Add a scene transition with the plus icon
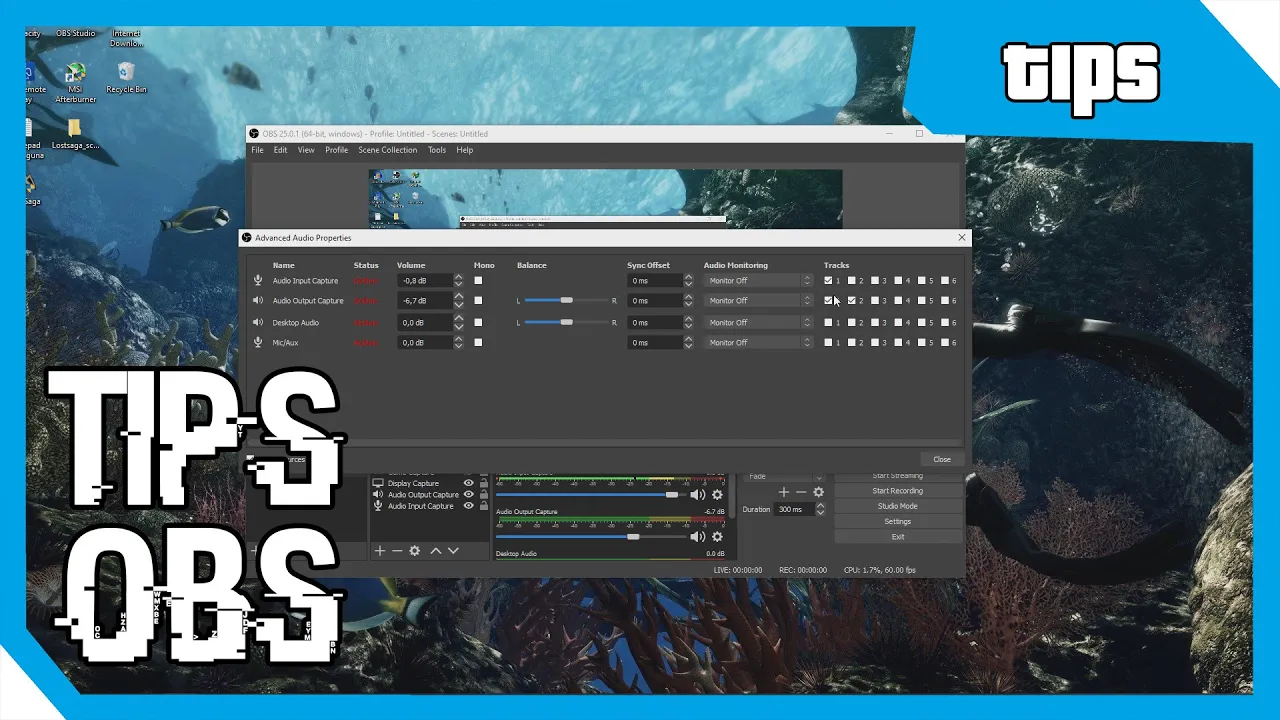The image size is (1280, 720). click(784, 492)
